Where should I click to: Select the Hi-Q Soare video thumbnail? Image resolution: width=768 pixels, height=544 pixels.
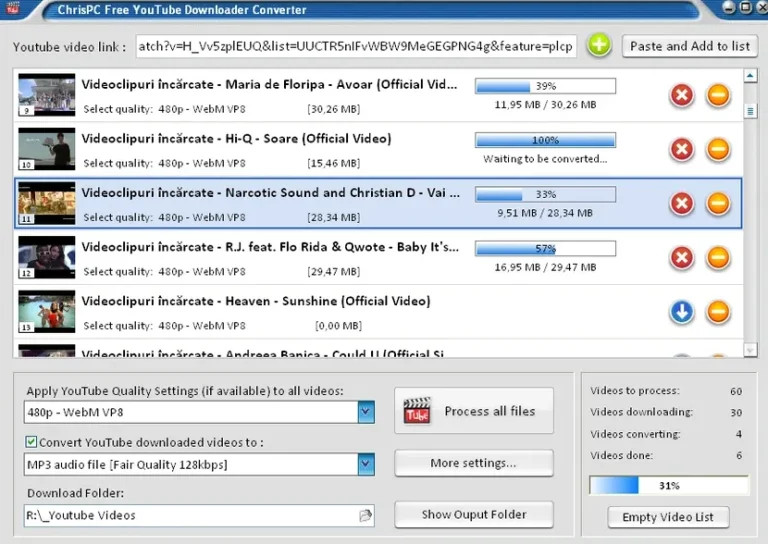[47, 149]
